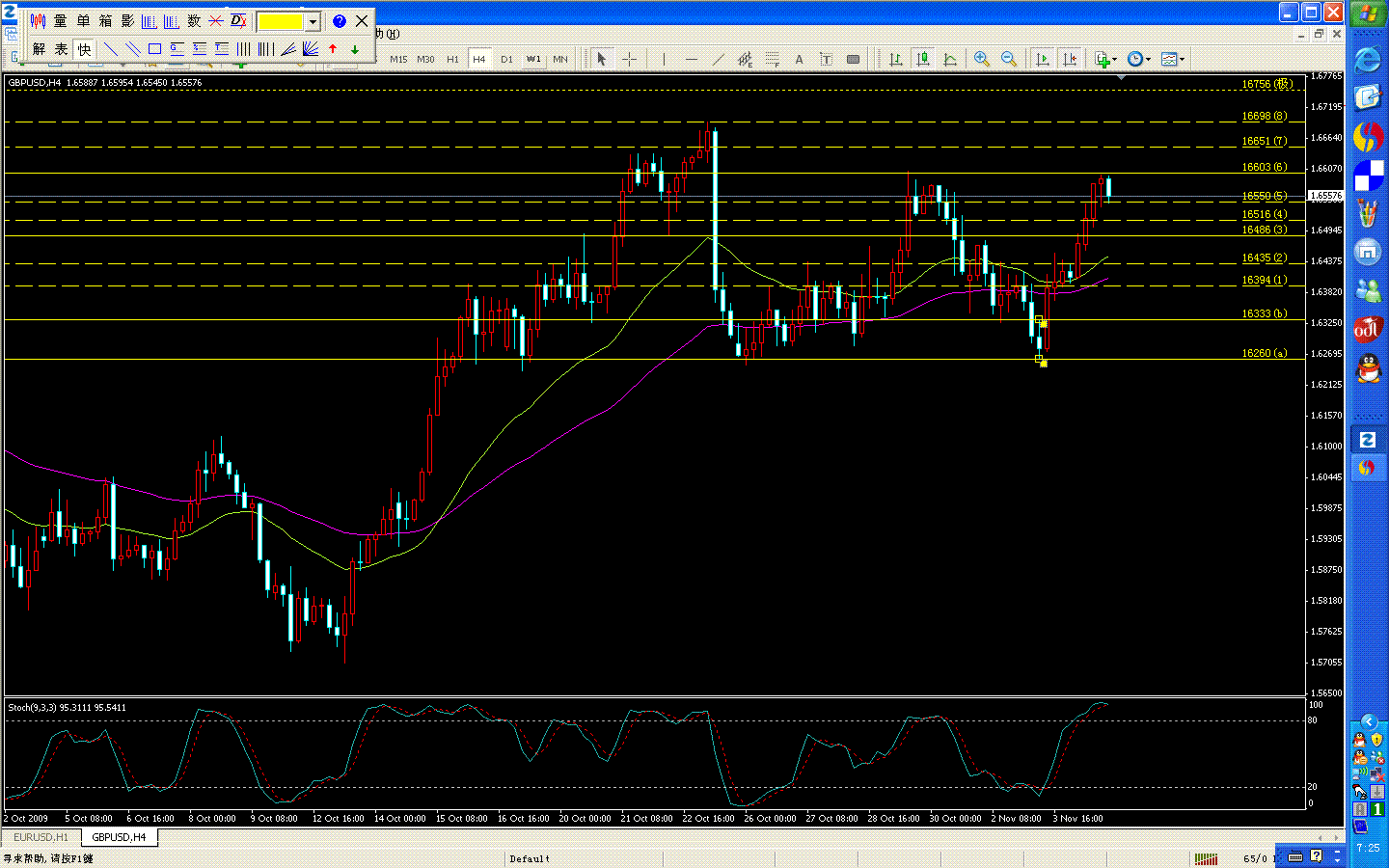
Task: Pick the diagonal trendline tool
Action: click(x=718, y=59)
